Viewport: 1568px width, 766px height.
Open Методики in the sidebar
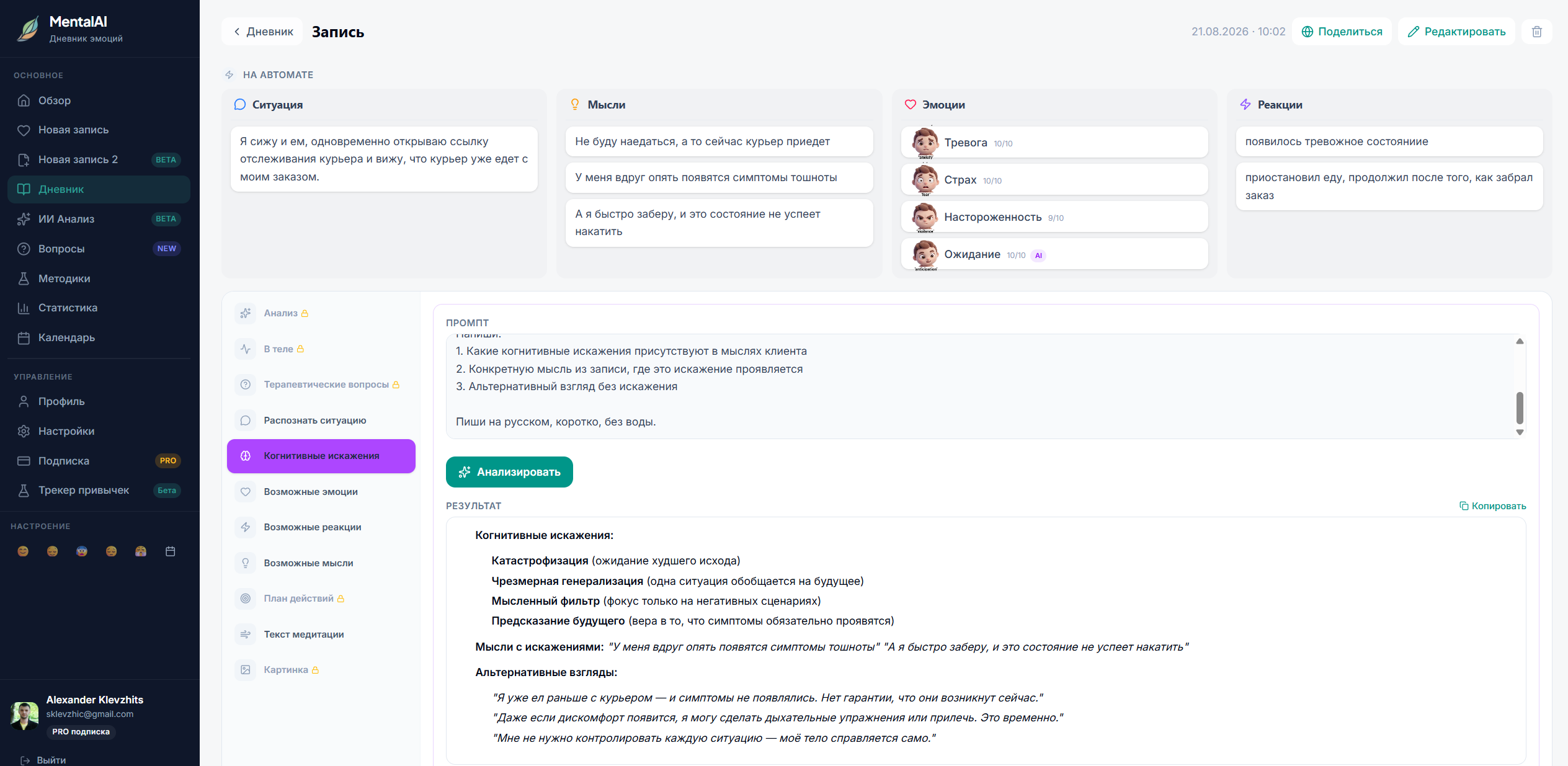tap(99, 278)
